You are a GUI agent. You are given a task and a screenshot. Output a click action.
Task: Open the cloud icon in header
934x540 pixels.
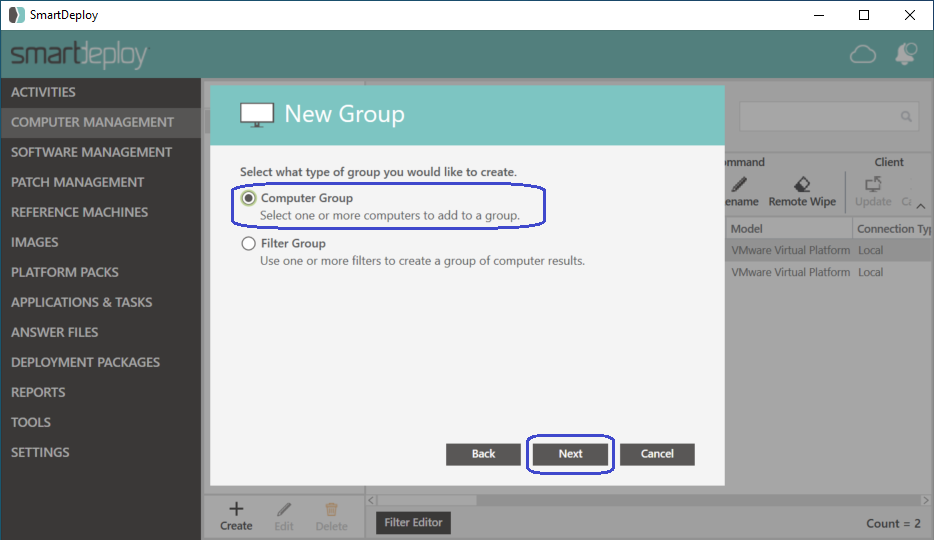863,54
